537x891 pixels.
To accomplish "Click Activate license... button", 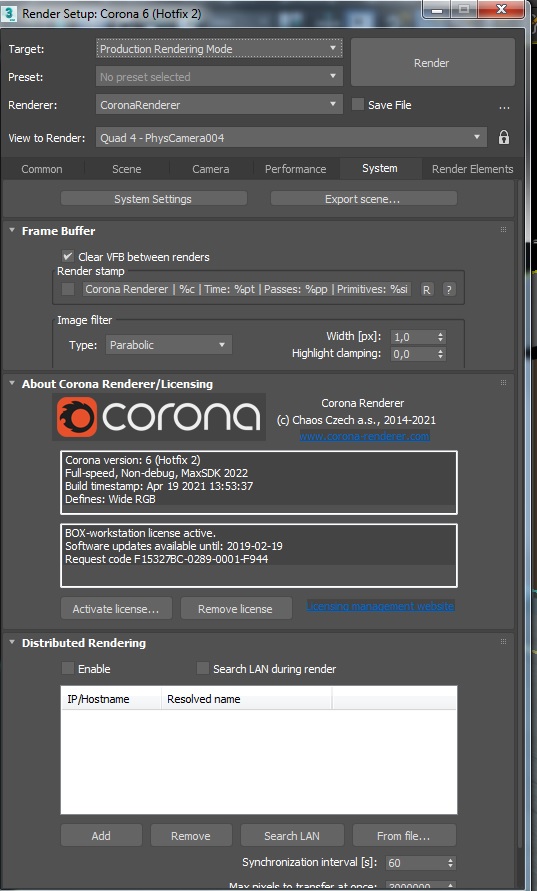I will pyautogui.click(x=116, y=609).
